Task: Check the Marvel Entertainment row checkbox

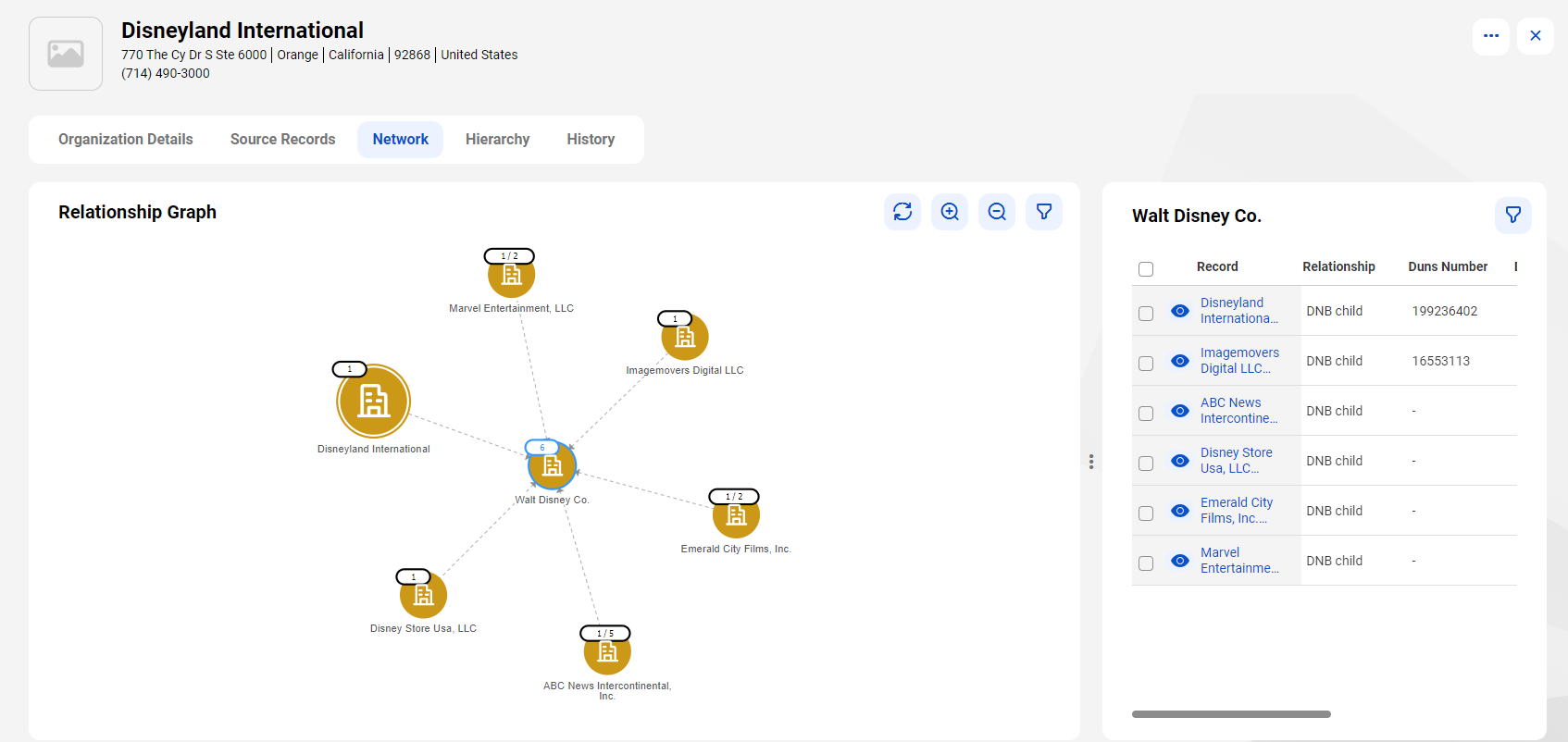Action: pos(1146,563)
